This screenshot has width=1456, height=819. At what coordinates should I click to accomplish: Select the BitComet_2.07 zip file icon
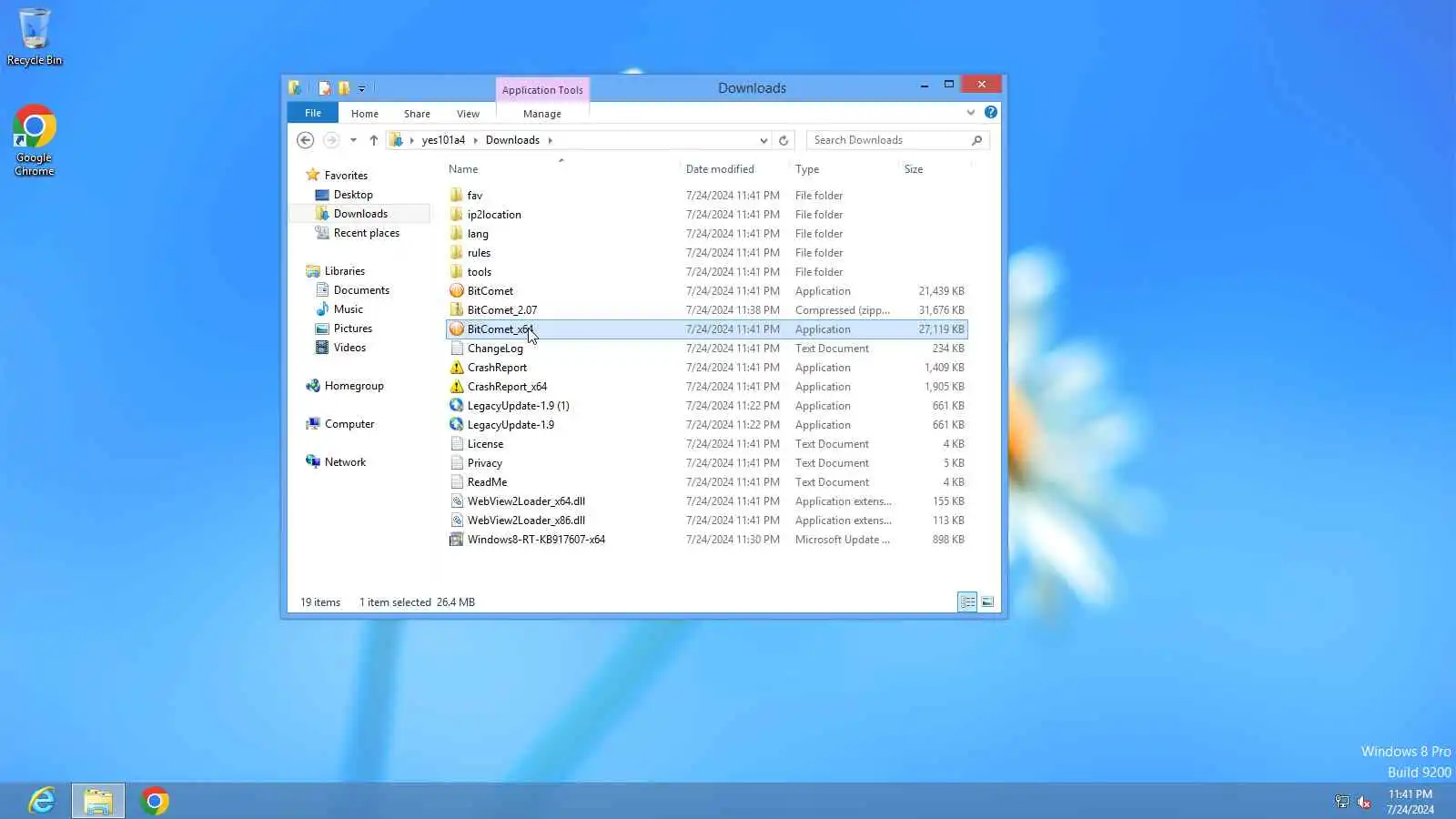[457, 310]
